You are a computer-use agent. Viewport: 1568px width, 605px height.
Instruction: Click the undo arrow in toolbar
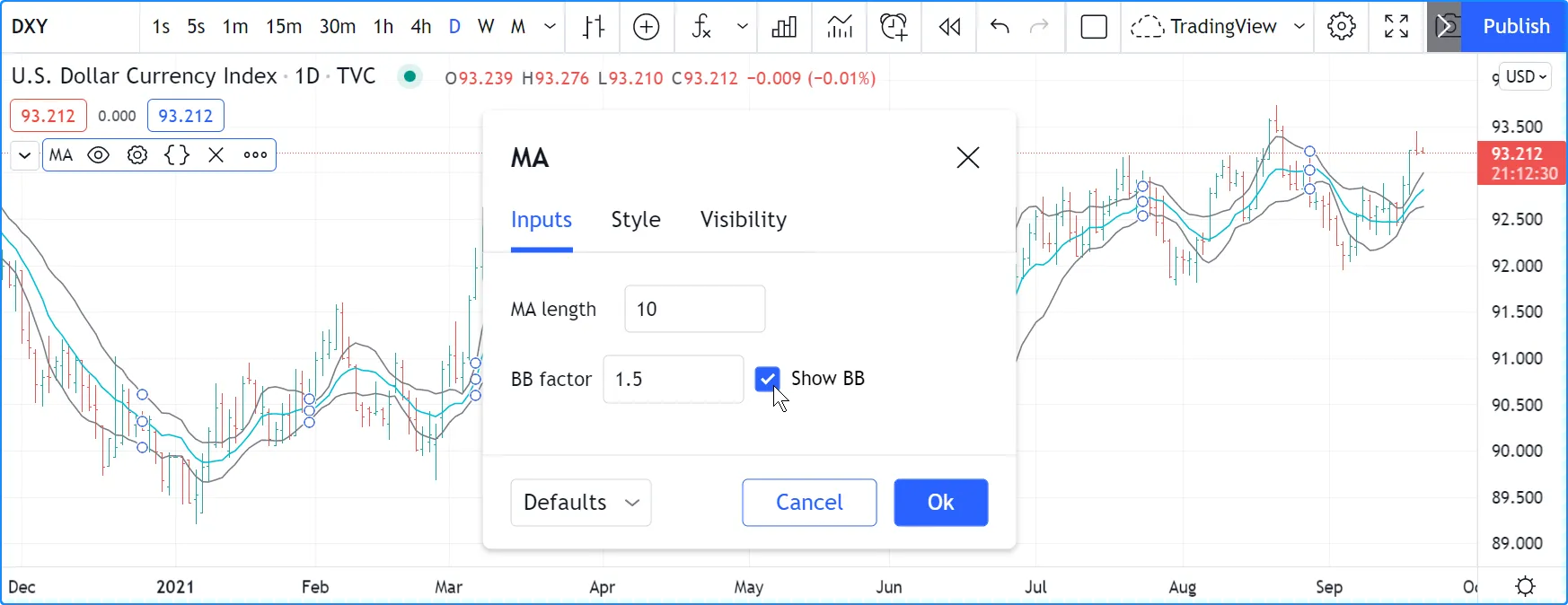click(x=1000, y=27)
